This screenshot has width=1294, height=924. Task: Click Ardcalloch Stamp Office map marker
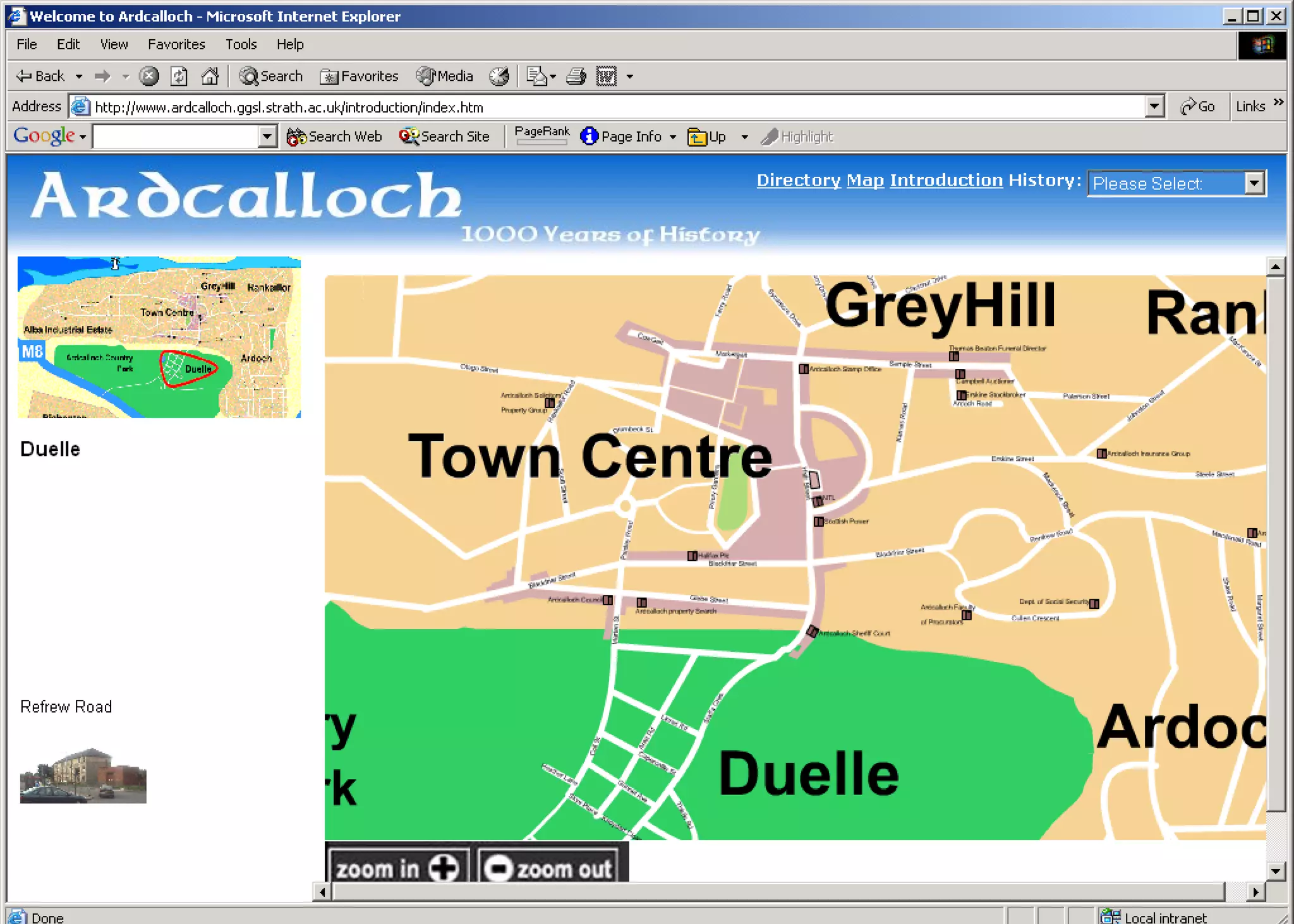click(804, 369)
